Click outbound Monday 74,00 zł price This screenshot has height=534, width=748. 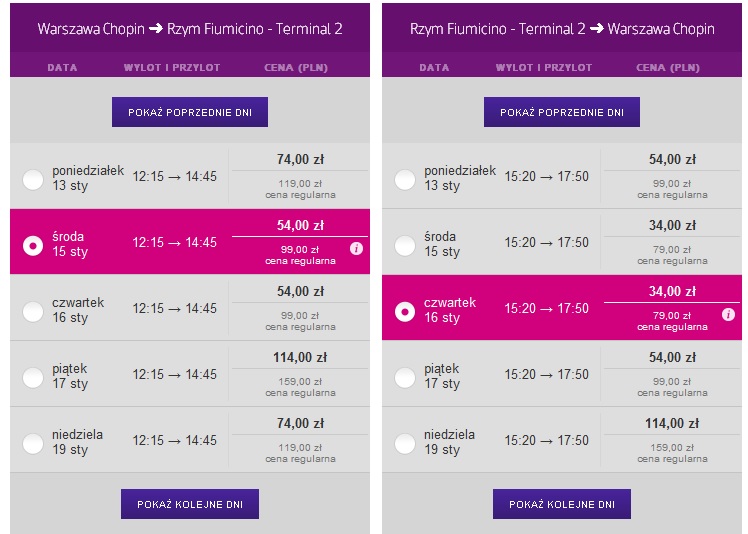[x=300, y=159]
